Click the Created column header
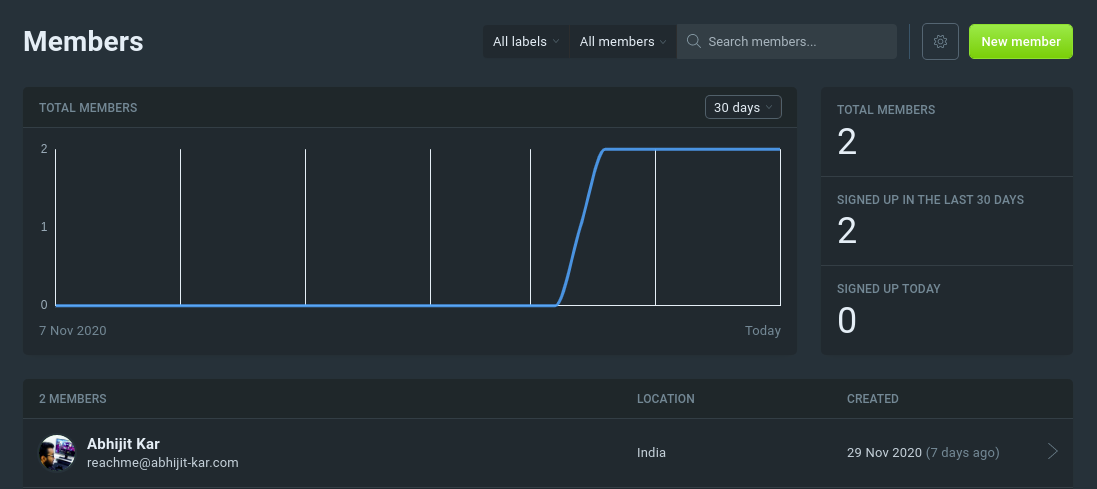 (872, 399)
